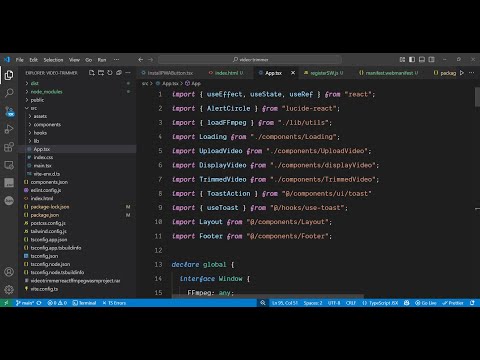Open Accounts icon in activity bar
This screenshot has width=480, height=360.
tap(9, 272)
